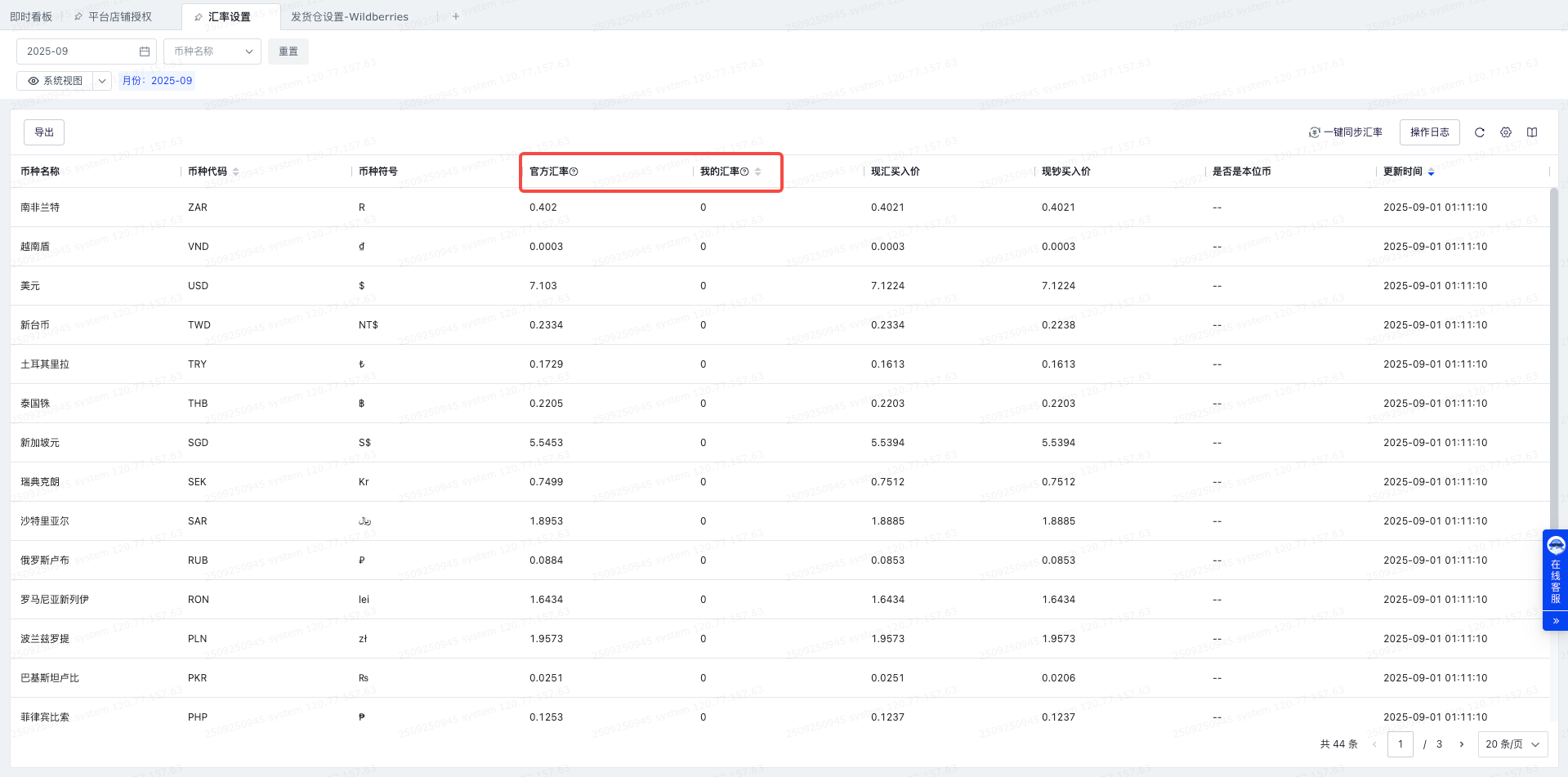Click the 系统视图 eye view button
Viewport: 1568px width, 777px height.
click(x=56, y=81)
